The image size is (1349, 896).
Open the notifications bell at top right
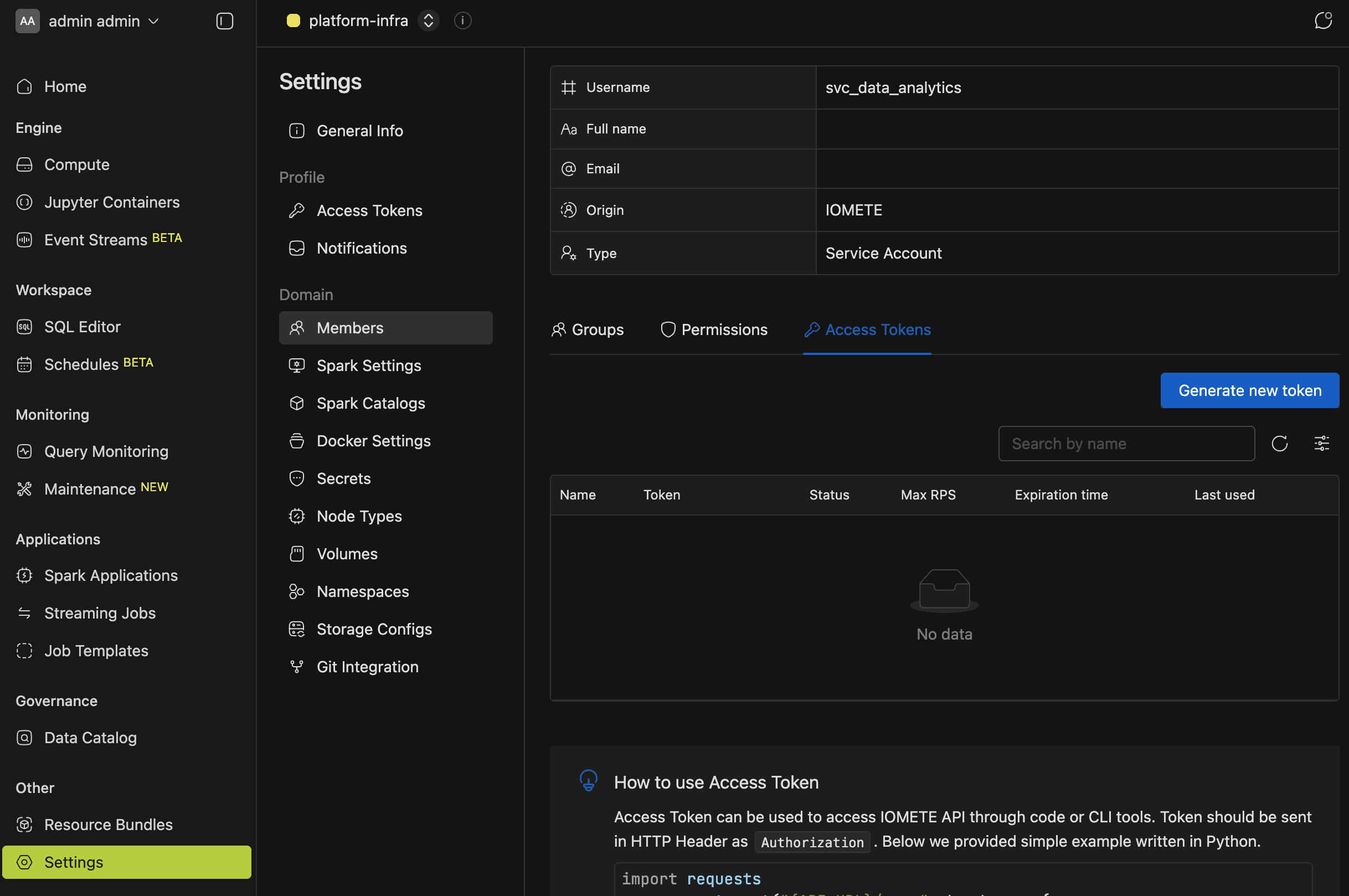(1324, 20)
